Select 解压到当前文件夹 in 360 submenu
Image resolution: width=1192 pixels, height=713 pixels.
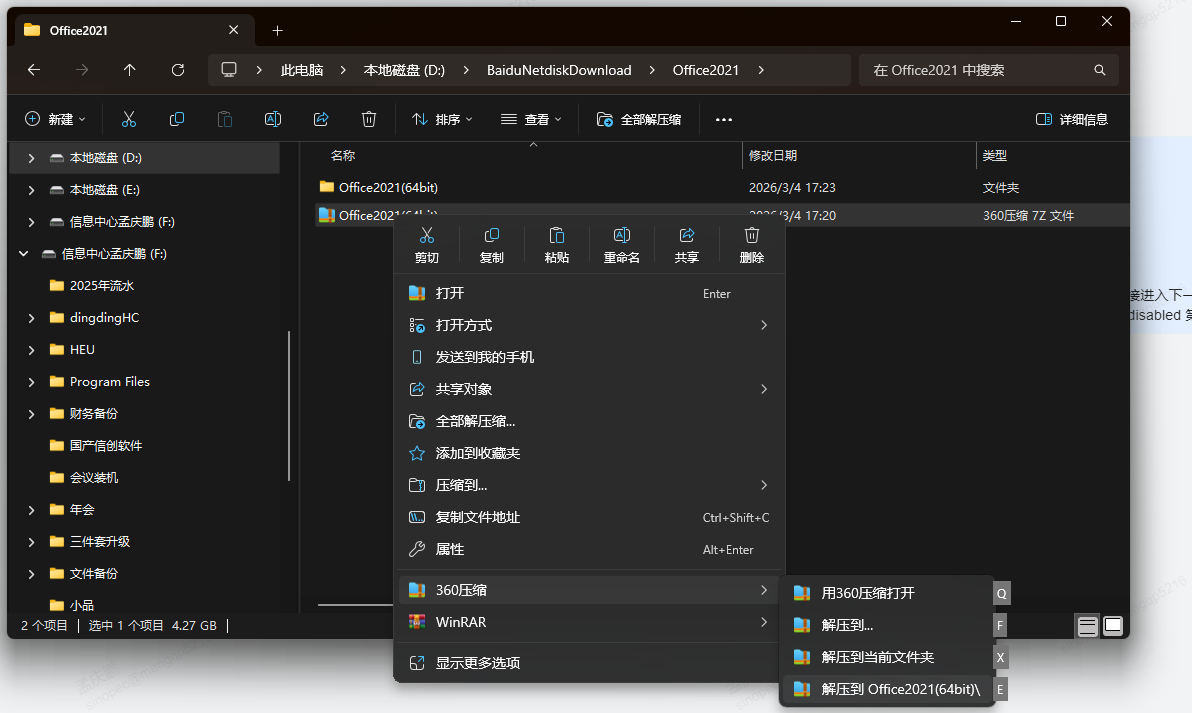877,657
